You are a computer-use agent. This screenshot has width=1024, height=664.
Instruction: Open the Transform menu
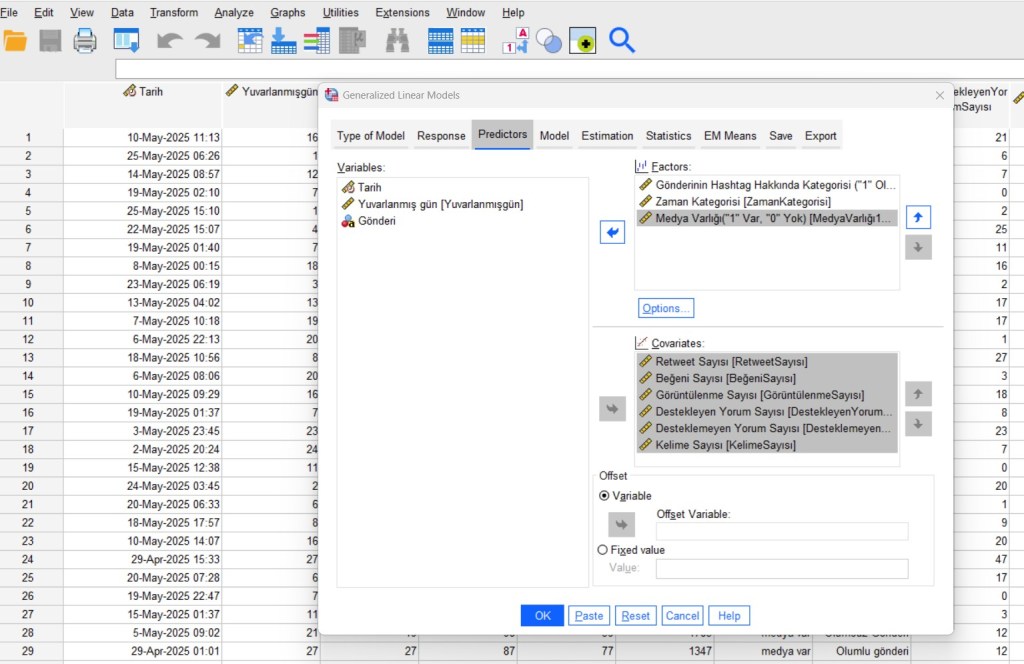(174, 13)
